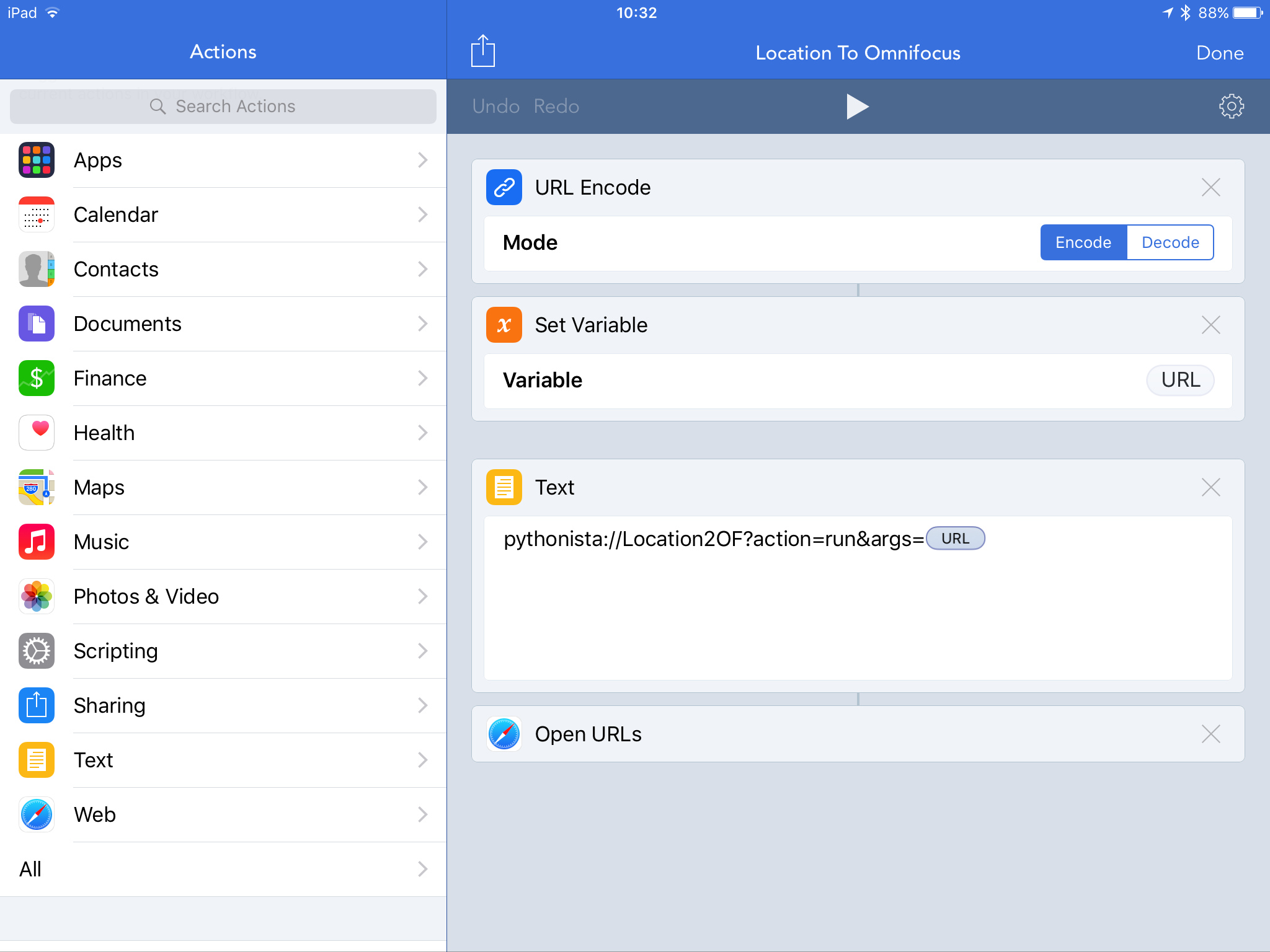Open the Maps category chevron
Image resolution: width=1270 pixels, height=952 pixels.
pyautogui.click(x=422, y=487)
